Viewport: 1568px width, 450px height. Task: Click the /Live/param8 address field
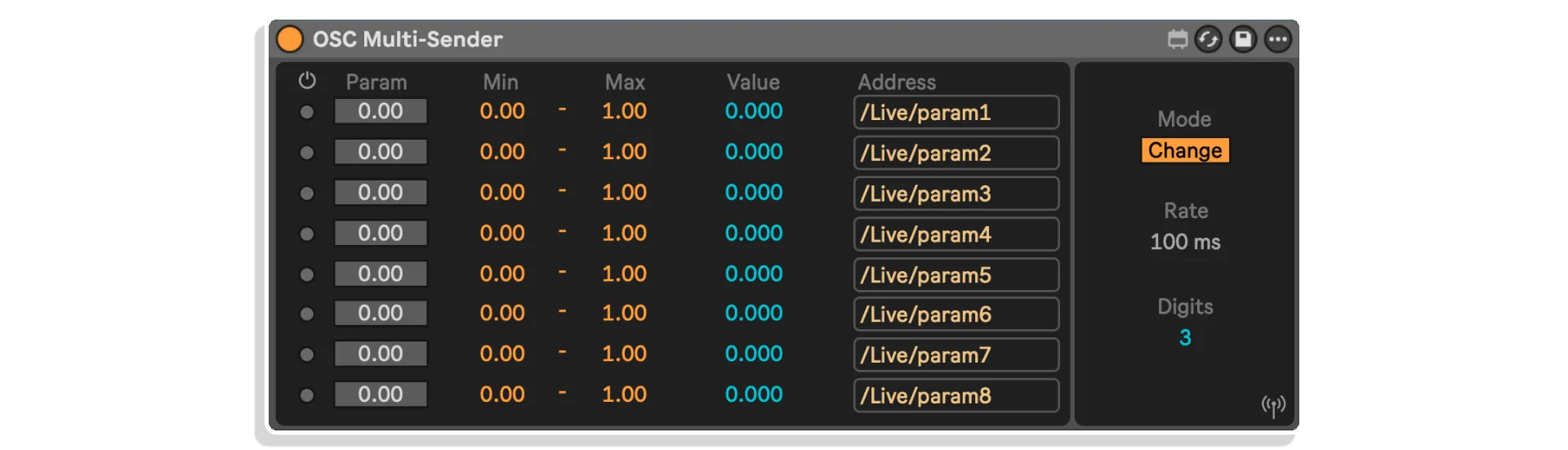pyautogui.click(x=956, y=395)
